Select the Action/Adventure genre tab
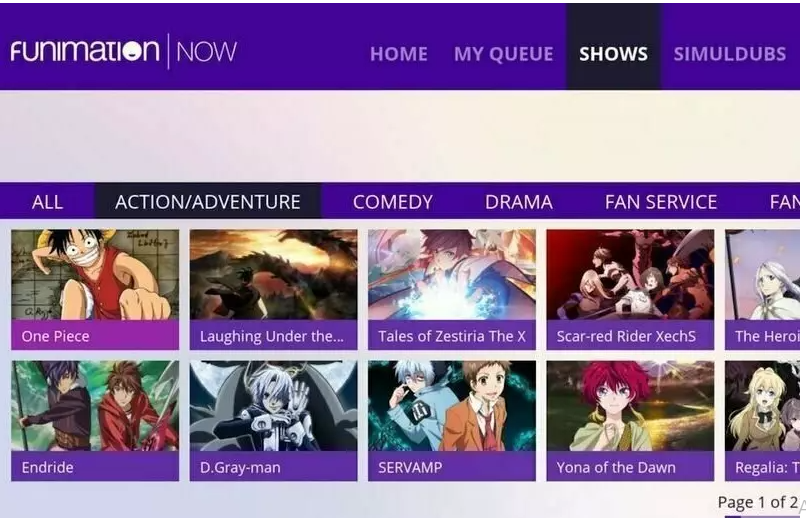This screenshot has height=518, width=806. tap(208, 201)
